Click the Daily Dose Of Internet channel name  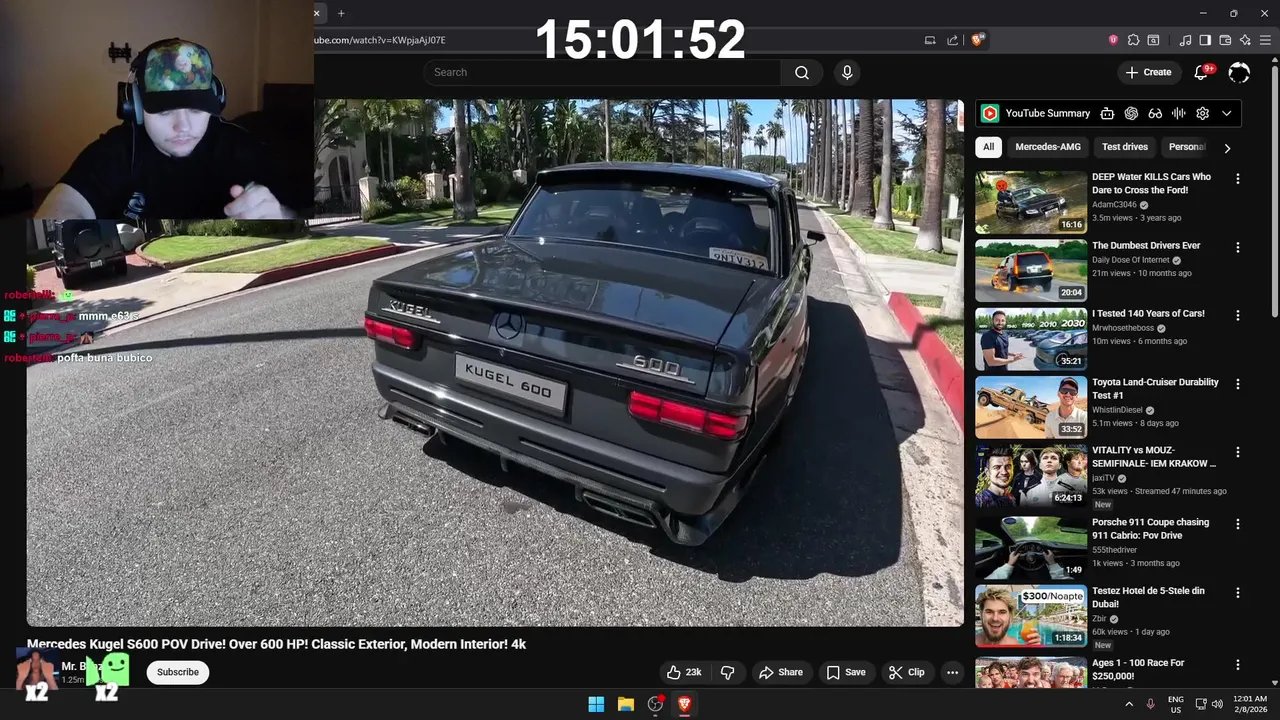pyautogui.click(x=1131, y=260)
